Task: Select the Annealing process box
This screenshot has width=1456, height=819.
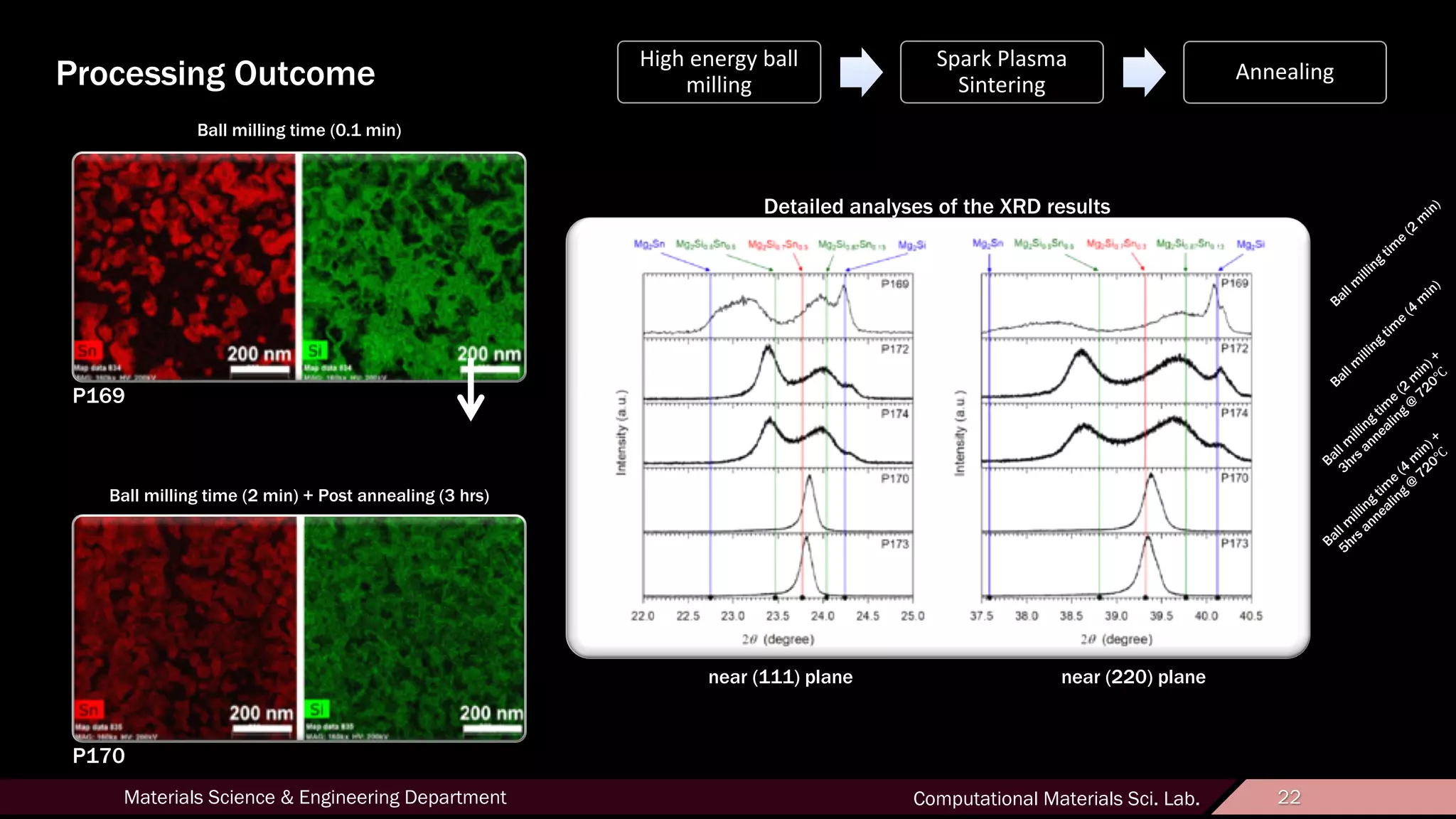Action: click(1284, 72)
